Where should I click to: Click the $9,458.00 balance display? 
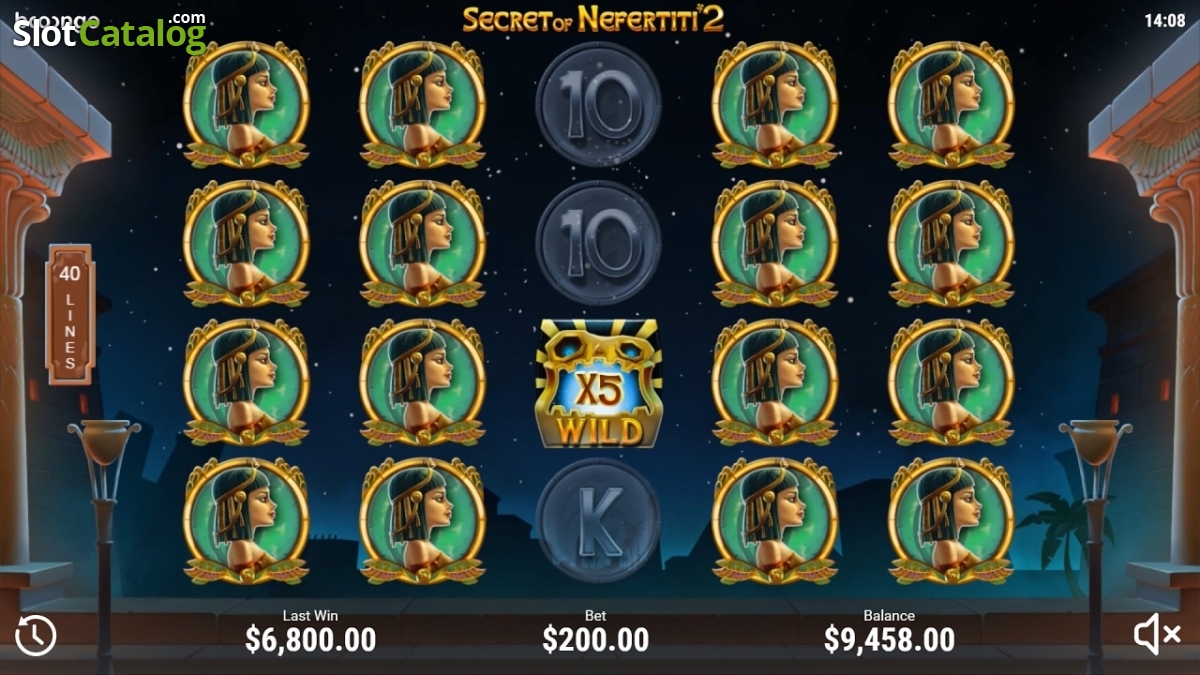(x=889, y=639)
